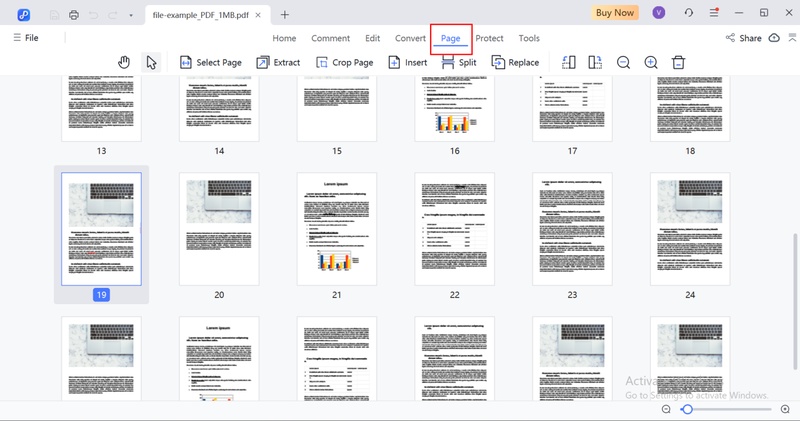Select page 18 thumbnail
800x421 pixels.
coord(690,108)
